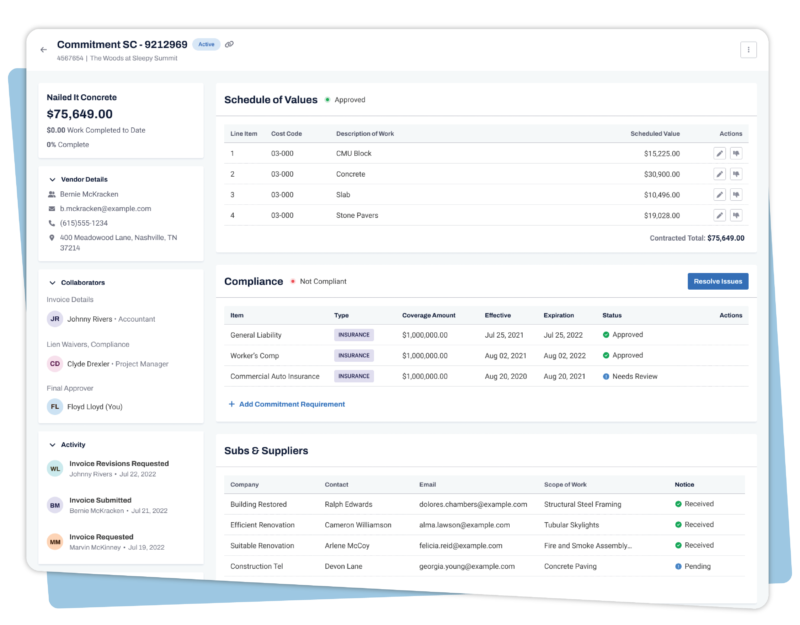The height and width of the screenshot is (625, 800).
Task: Click the copy link icon next to commitment title
Action: tap(232, 45)
